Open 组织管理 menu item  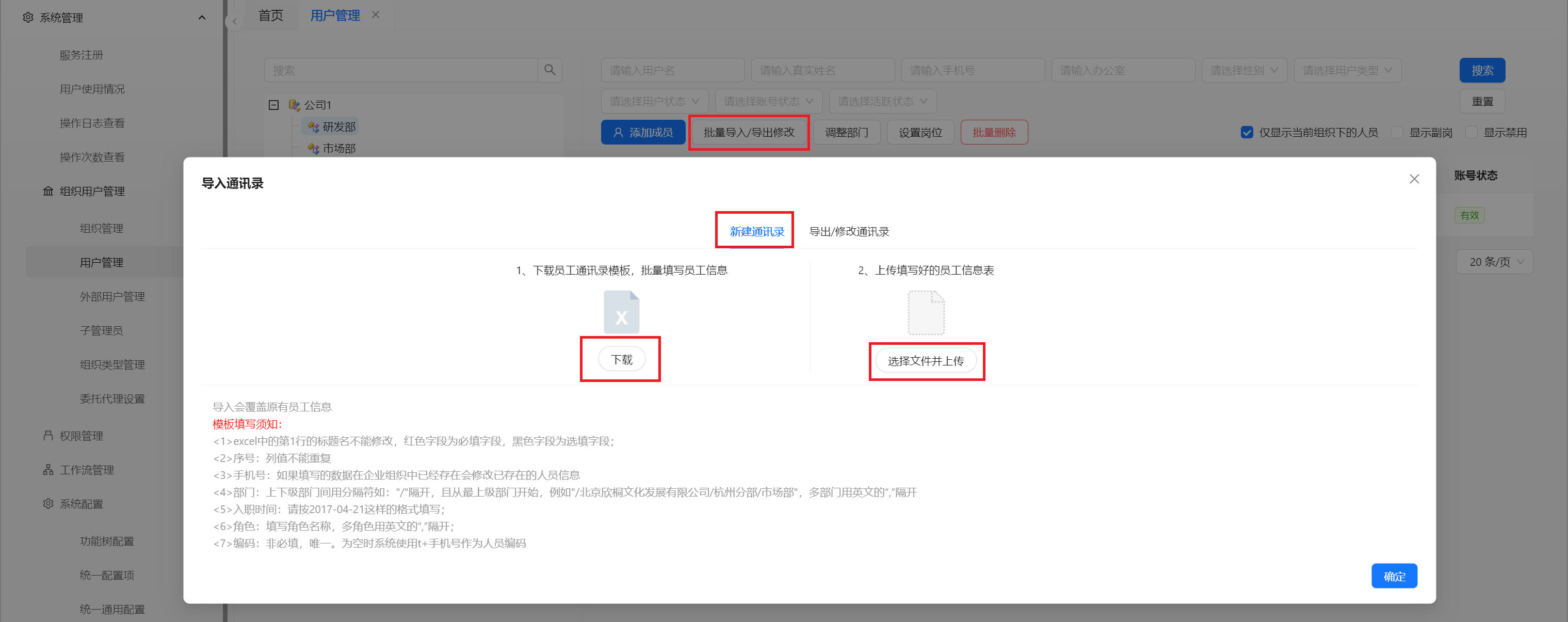click(102, 229)
